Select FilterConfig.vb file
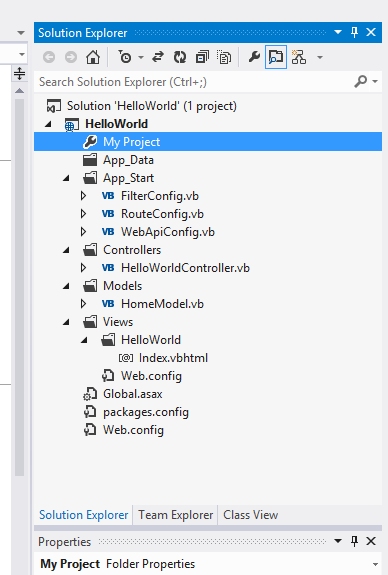Viewport: 388px width, 575px height. click(x=160, y=196)
